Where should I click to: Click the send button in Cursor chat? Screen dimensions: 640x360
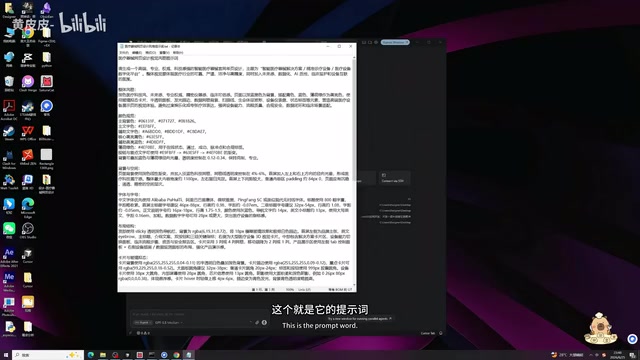click(x=264, y=322)
